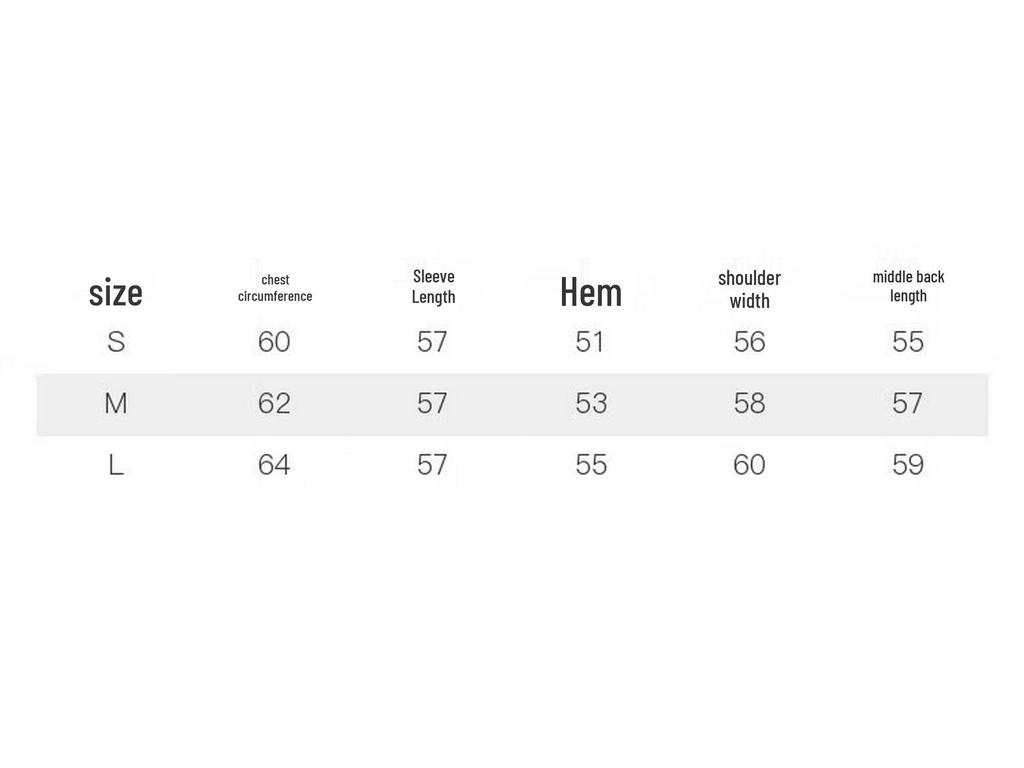Select the S size row label
The image size is (1024, 768).
116,342
